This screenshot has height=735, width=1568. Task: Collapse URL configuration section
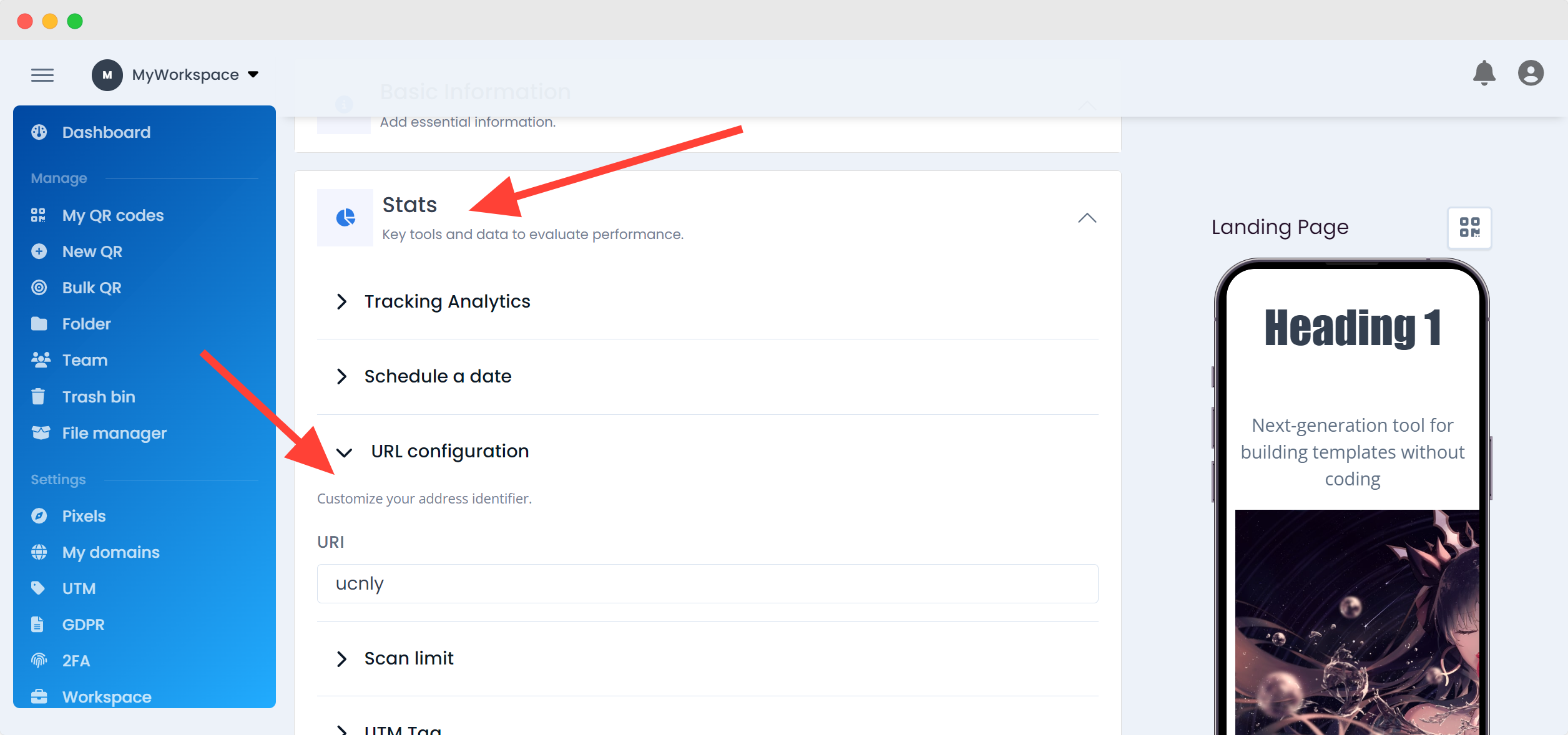pyautogui.click(x=449, y=451)
